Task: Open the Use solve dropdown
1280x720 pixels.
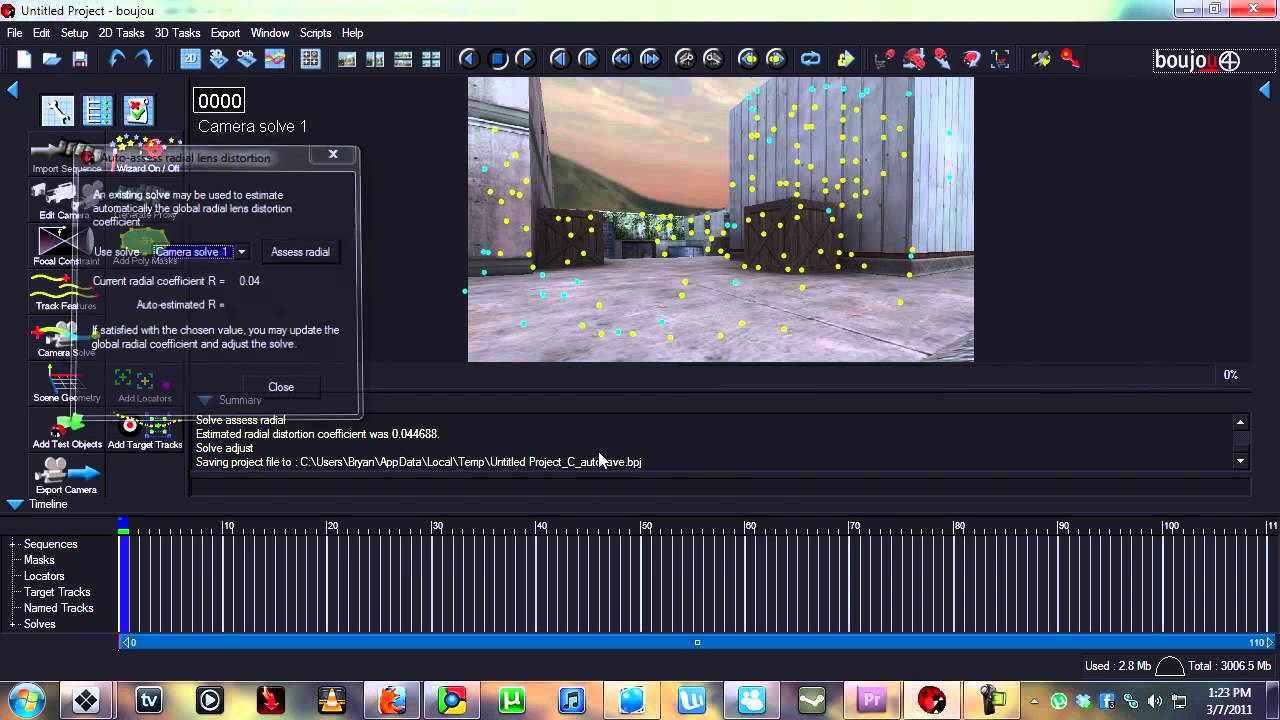Action: coord(241,252)
